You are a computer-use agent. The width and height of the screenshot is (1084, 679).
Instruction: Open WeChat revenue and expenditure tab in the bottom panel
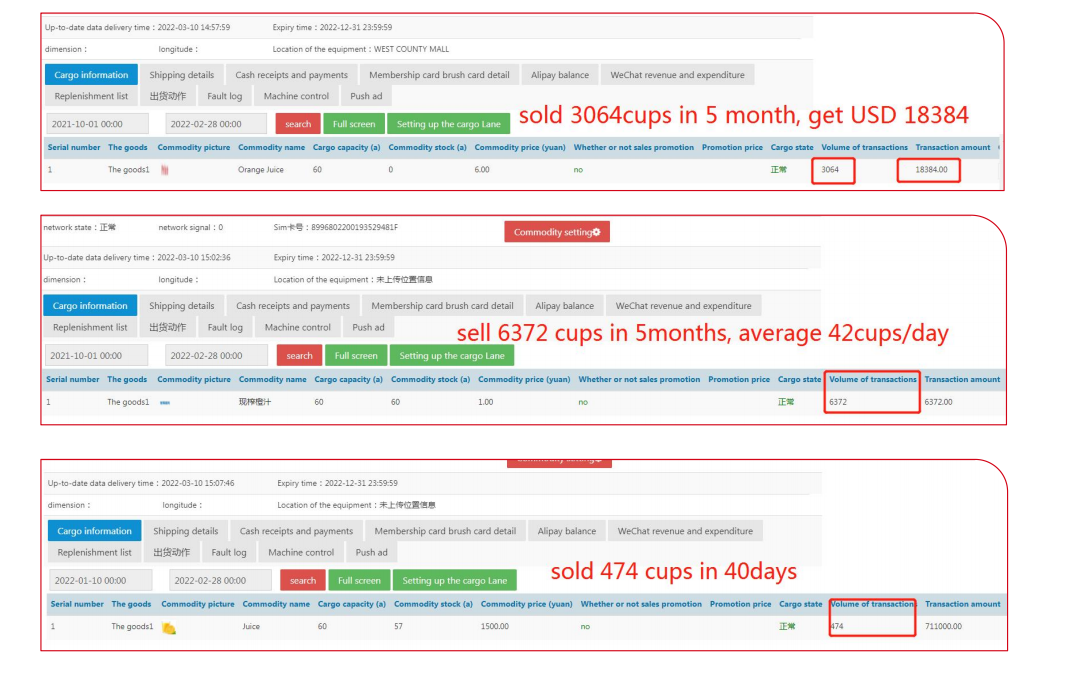pyautogui.click(x=685, y=531)
